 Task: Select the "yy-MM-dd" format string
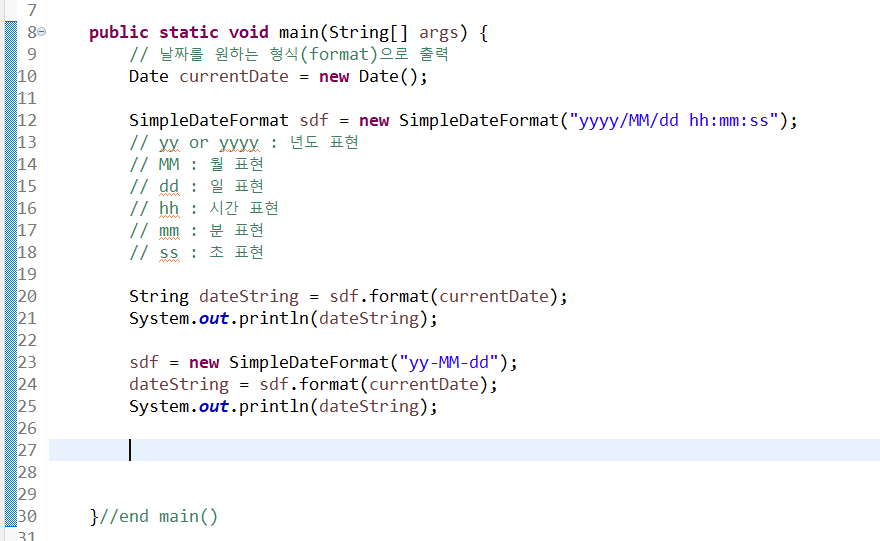click(448, 362)
